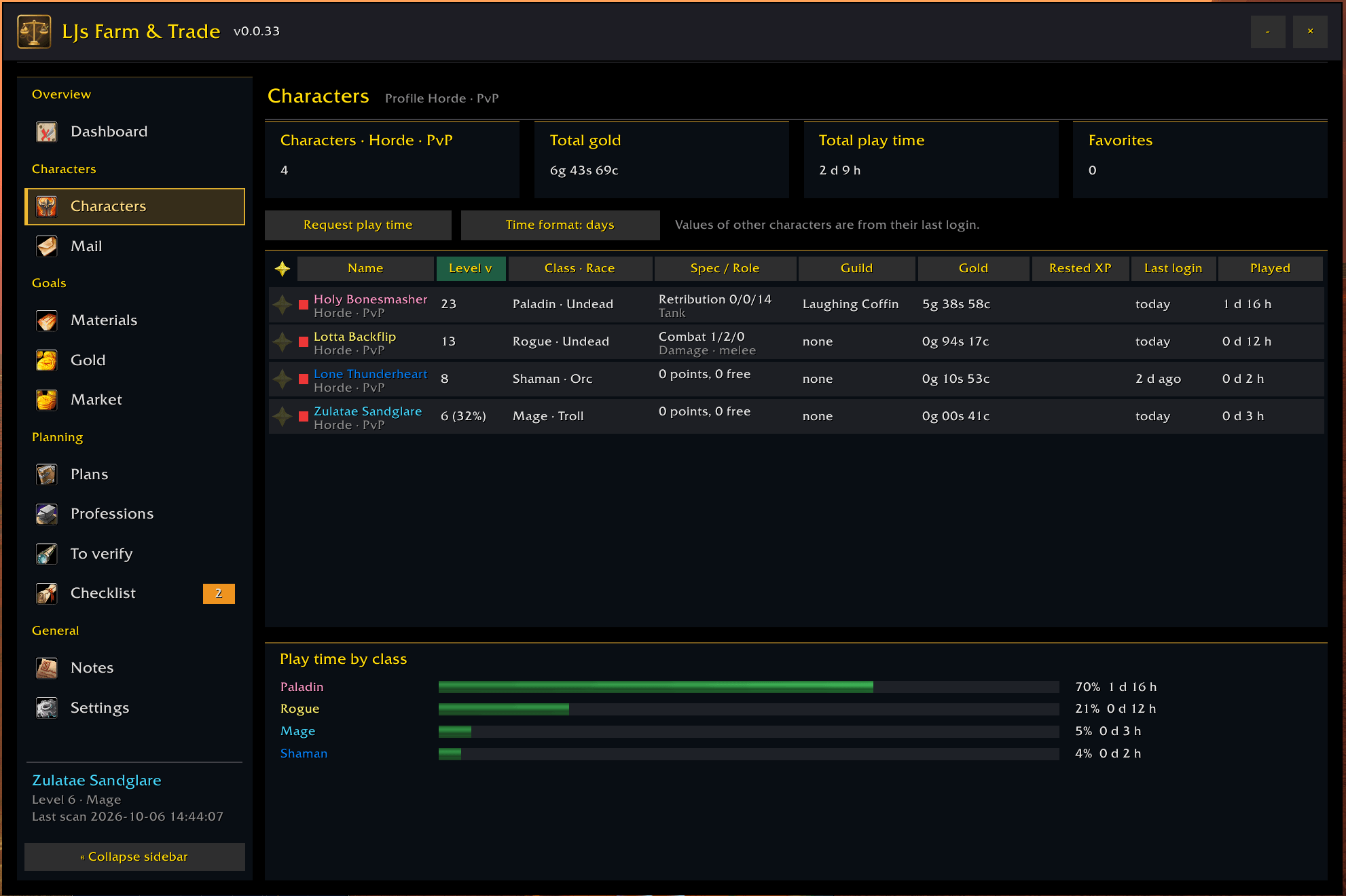Image resolution: width=1346 pixels, height=896 pixels.
Task: Select the Professions anvil icon
Action: point(47,514)
